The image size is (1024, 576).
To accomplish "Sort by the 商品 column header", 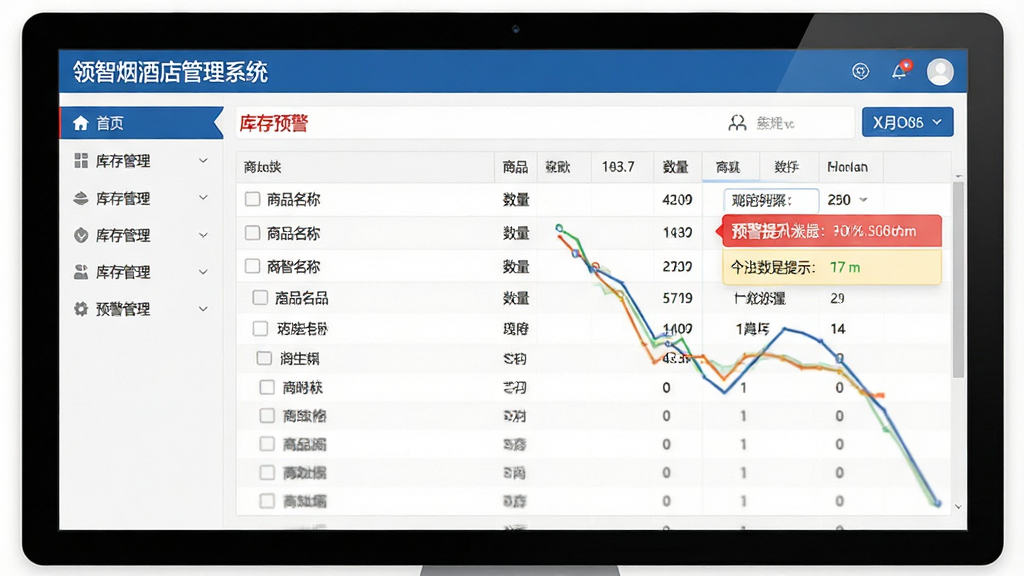I will pos(515,167).
